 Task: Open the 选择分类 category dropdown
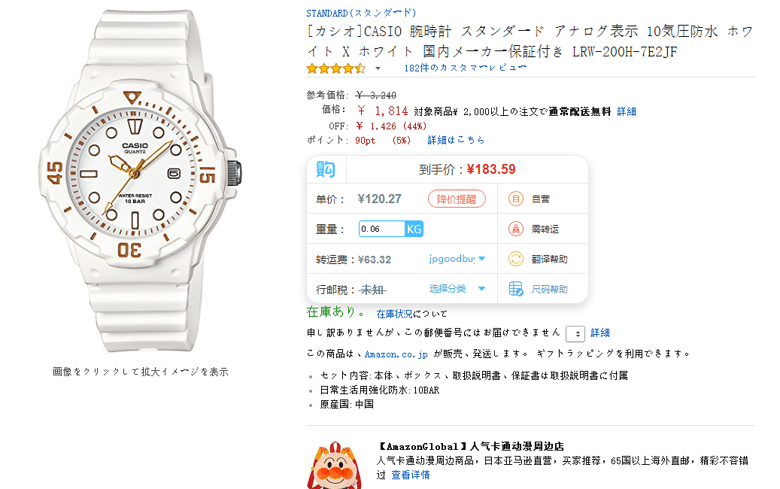tap(457, 289)
